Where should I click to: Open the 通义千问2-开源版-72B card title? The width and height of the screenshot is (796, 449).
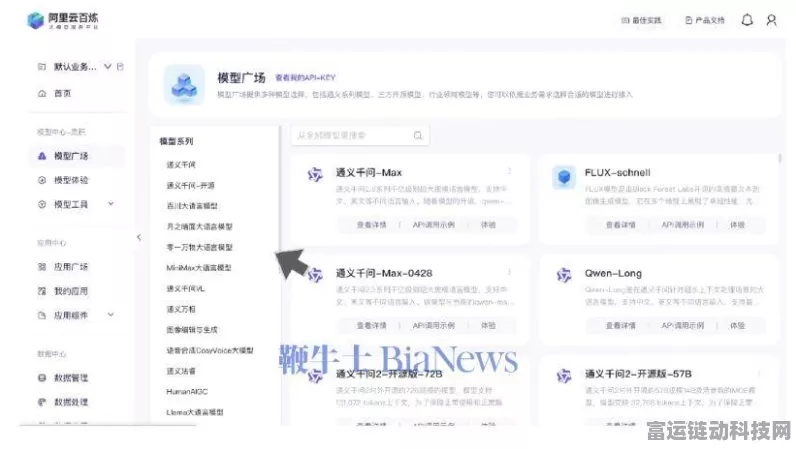coord(389,374)
